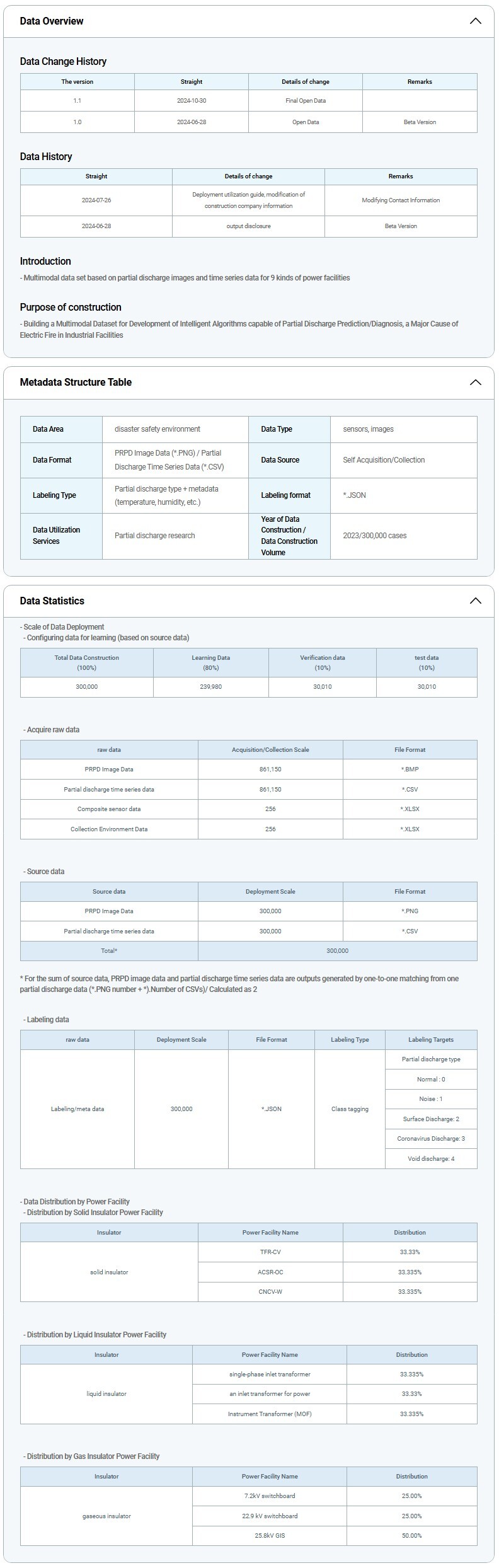Collapse the Data Overview section chevron
The image size is (499, 1568).
point(475,21)
